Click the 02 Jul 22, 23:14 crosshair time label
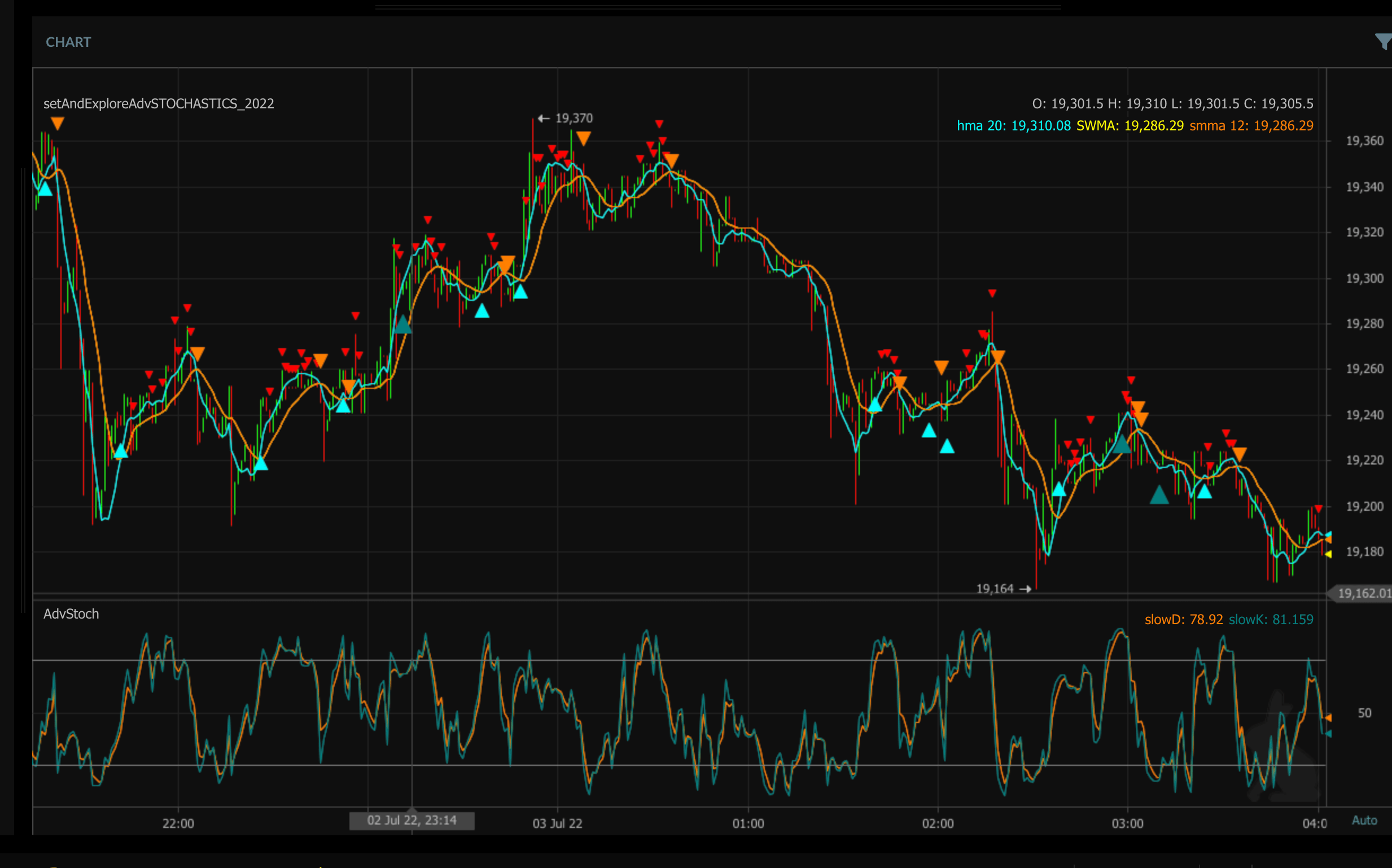Image resolution: width=1392 pixels, height=868 pixels. [412, 821]
